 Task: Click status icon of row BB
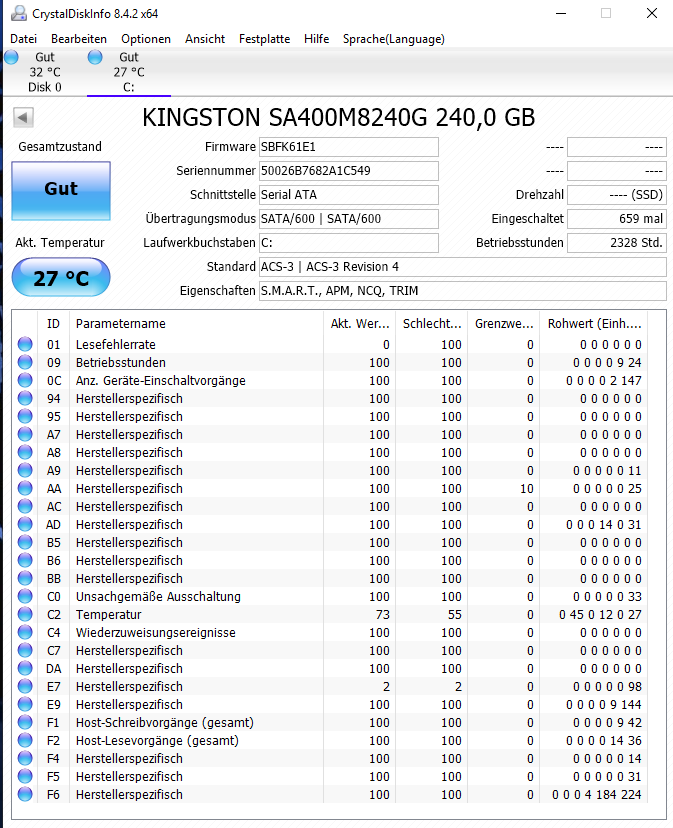[x=25, y=578]
